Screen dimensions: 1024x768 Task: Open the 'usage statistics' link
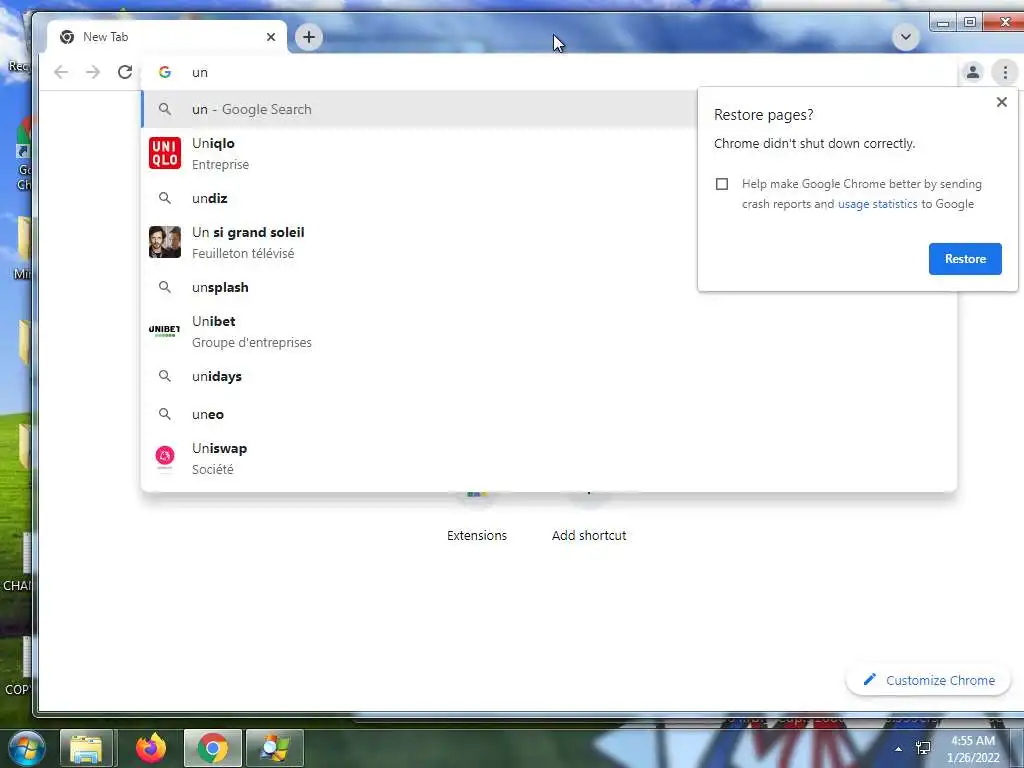[878, 204]
